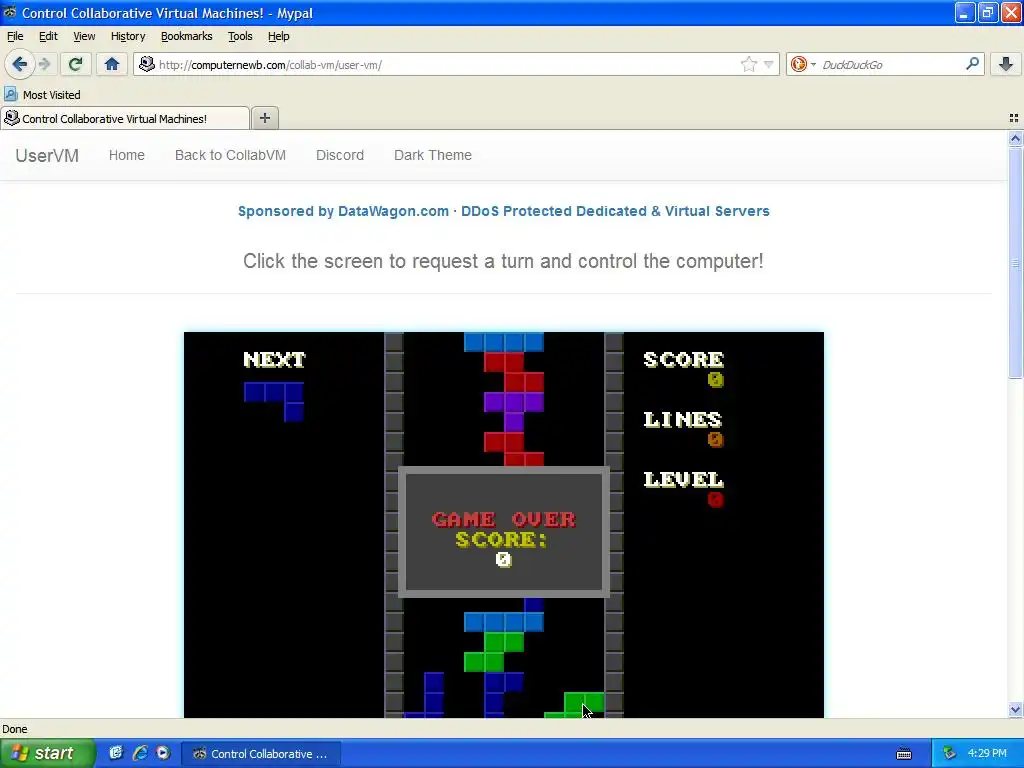
Task: Switch to Dark Theme
Action: click(x=433, y=155)
